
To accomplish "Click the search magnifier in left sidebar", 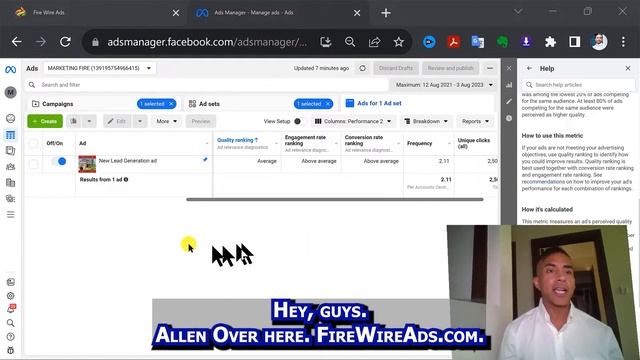I will pyautogui.click(x=11, y=323).
